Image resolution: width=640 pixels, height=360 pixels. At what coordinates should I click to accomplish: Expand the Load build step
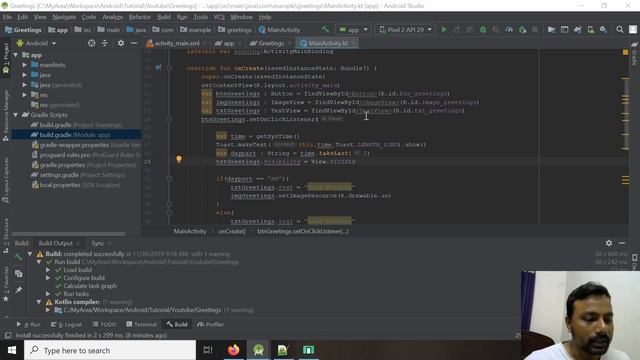[48, 270]
